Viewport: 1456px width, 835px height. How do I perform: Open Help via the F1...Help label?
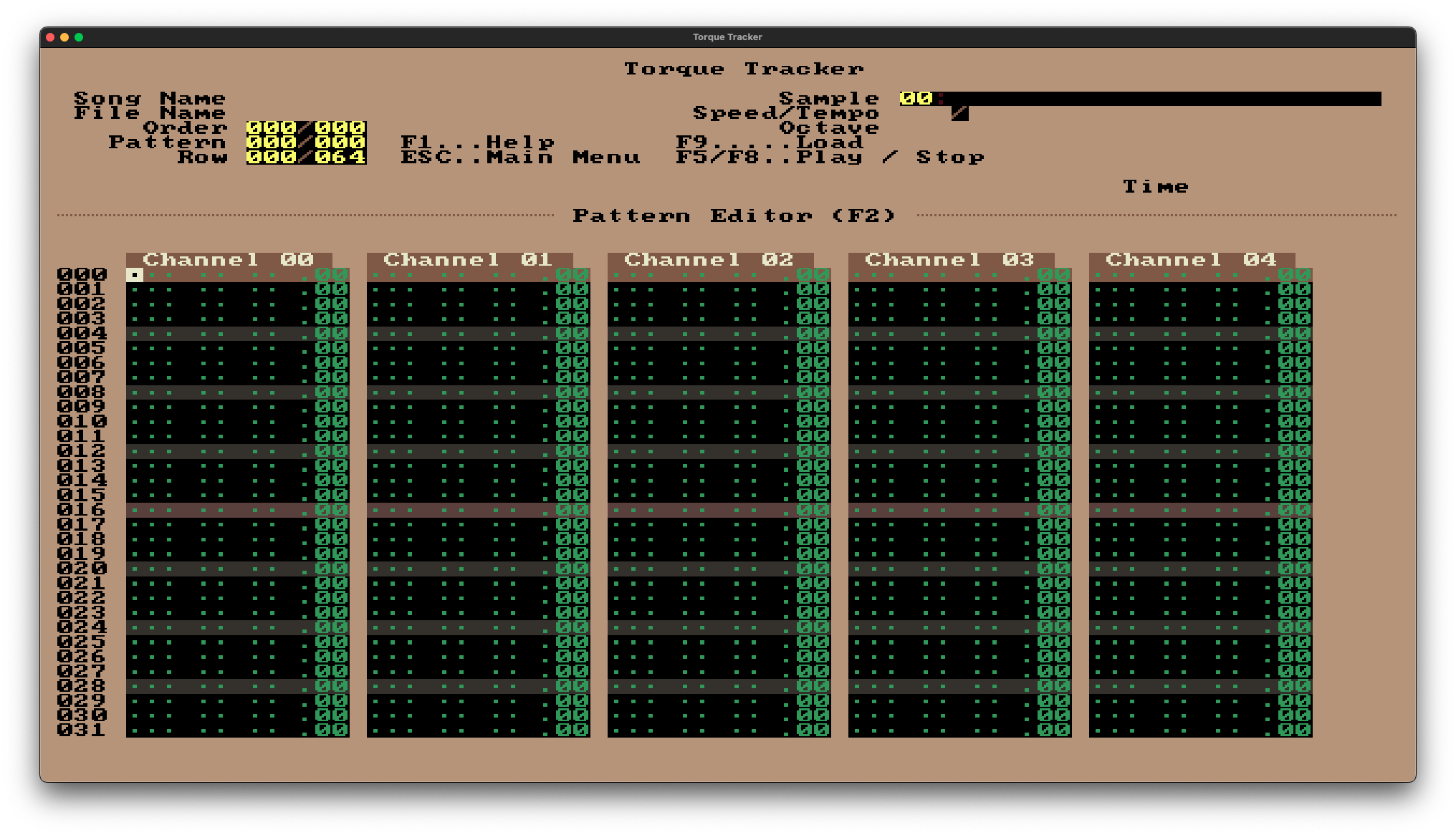pyautogui.click(x=476, y=143)
